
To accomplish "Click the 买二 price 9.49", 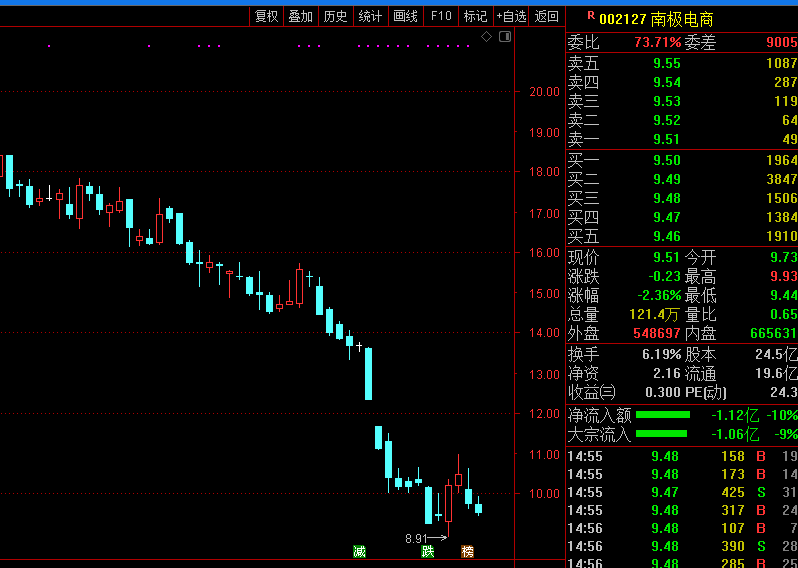I will coord(667,179).
